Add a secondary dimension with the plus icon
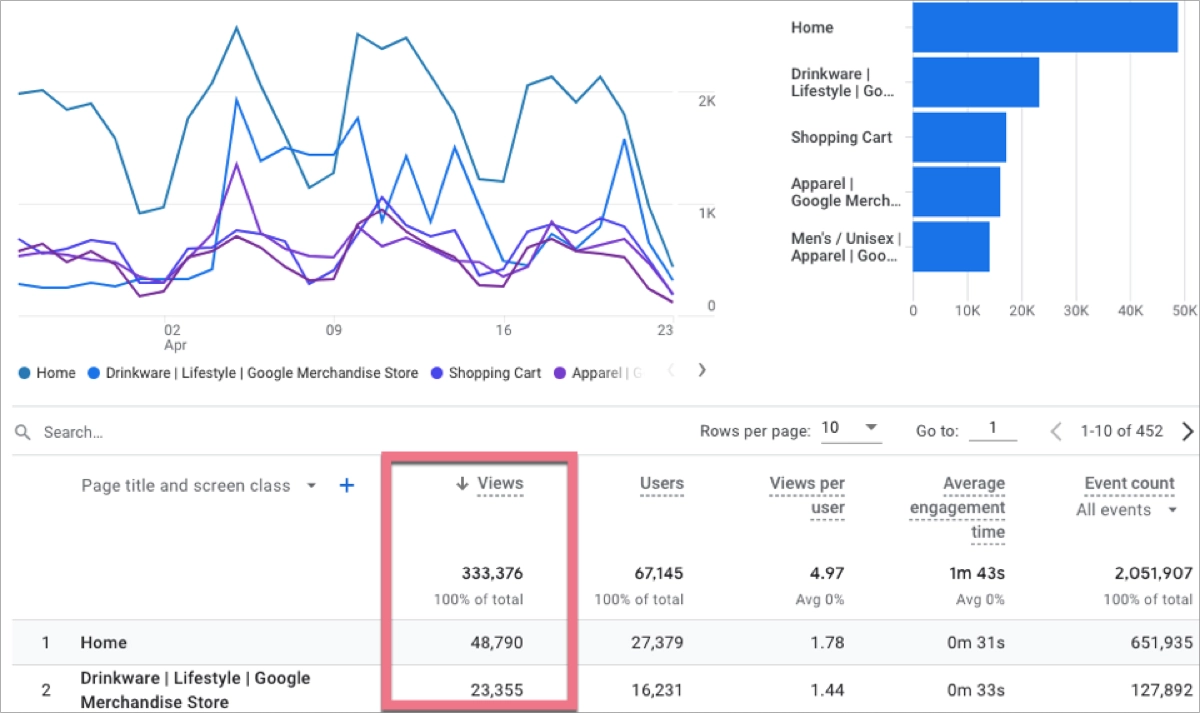 click(x=346, y=485)
